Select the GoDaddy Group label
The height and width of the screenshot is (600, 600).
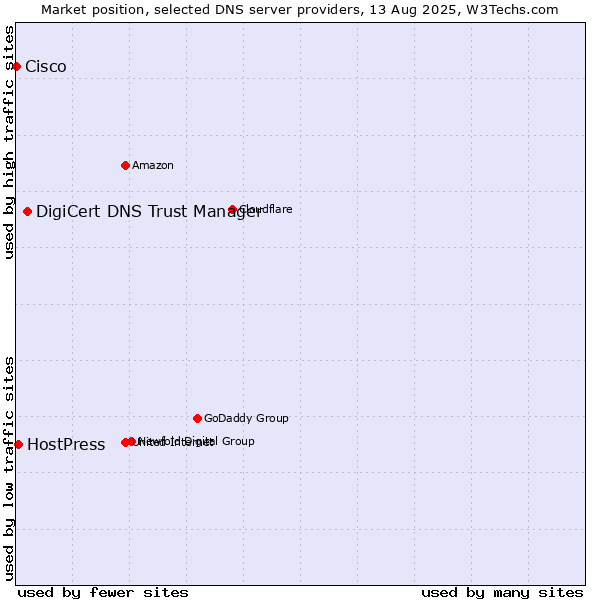[x=246, y=418]
